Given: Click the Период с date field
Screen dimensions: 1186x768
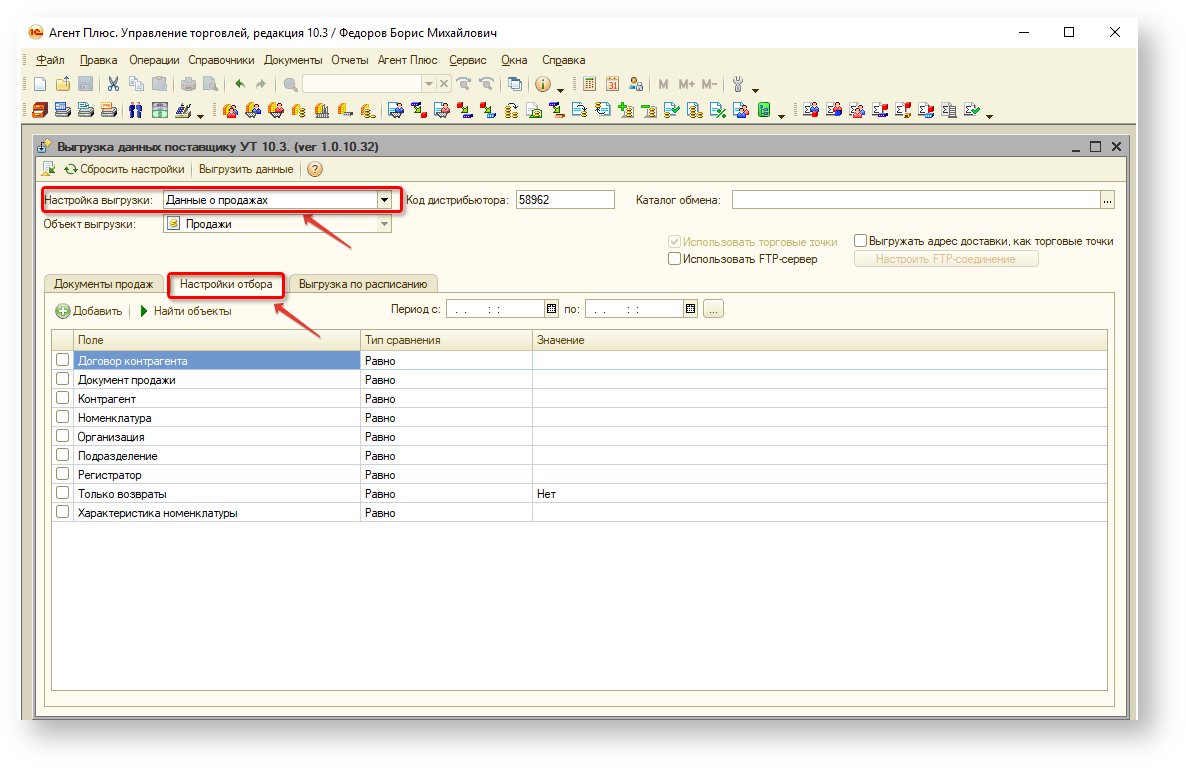Looking at the screenshot, I should point(496,309).
